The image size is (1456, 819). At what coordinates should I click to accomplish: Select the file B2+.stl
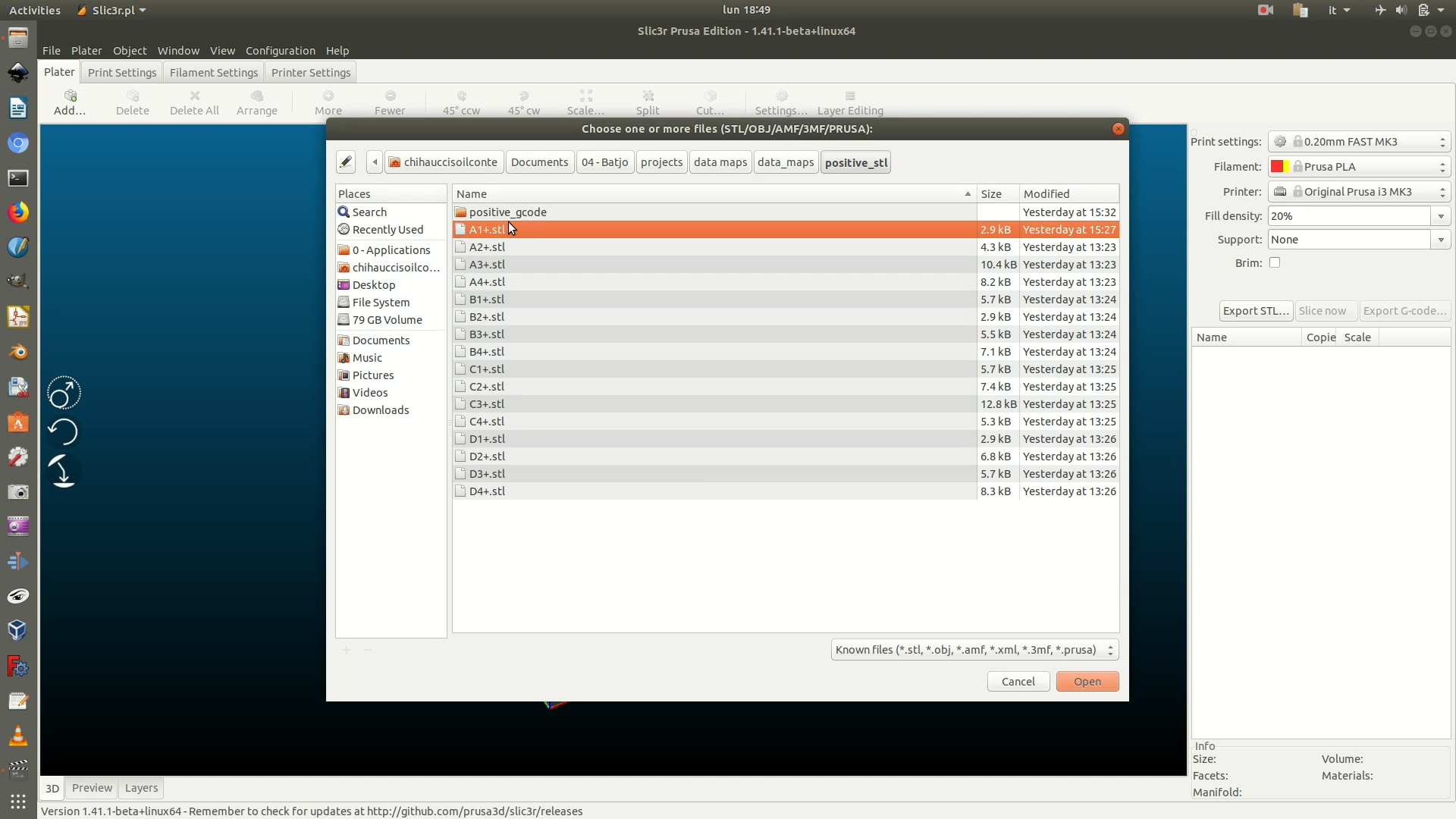(x=714, y=317)
